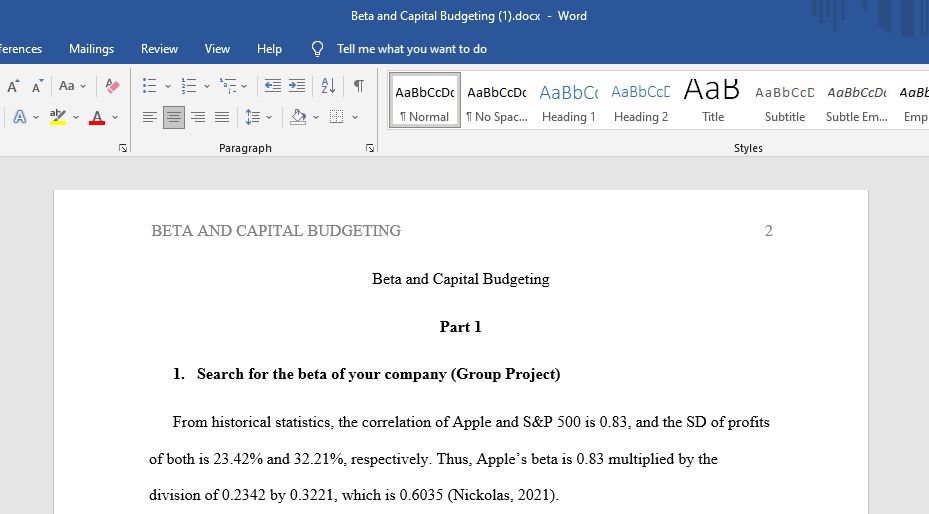Apply yellow text highlight color
Image resolution: width=929 pixels, height=514 pixels.
pos(57,117)
